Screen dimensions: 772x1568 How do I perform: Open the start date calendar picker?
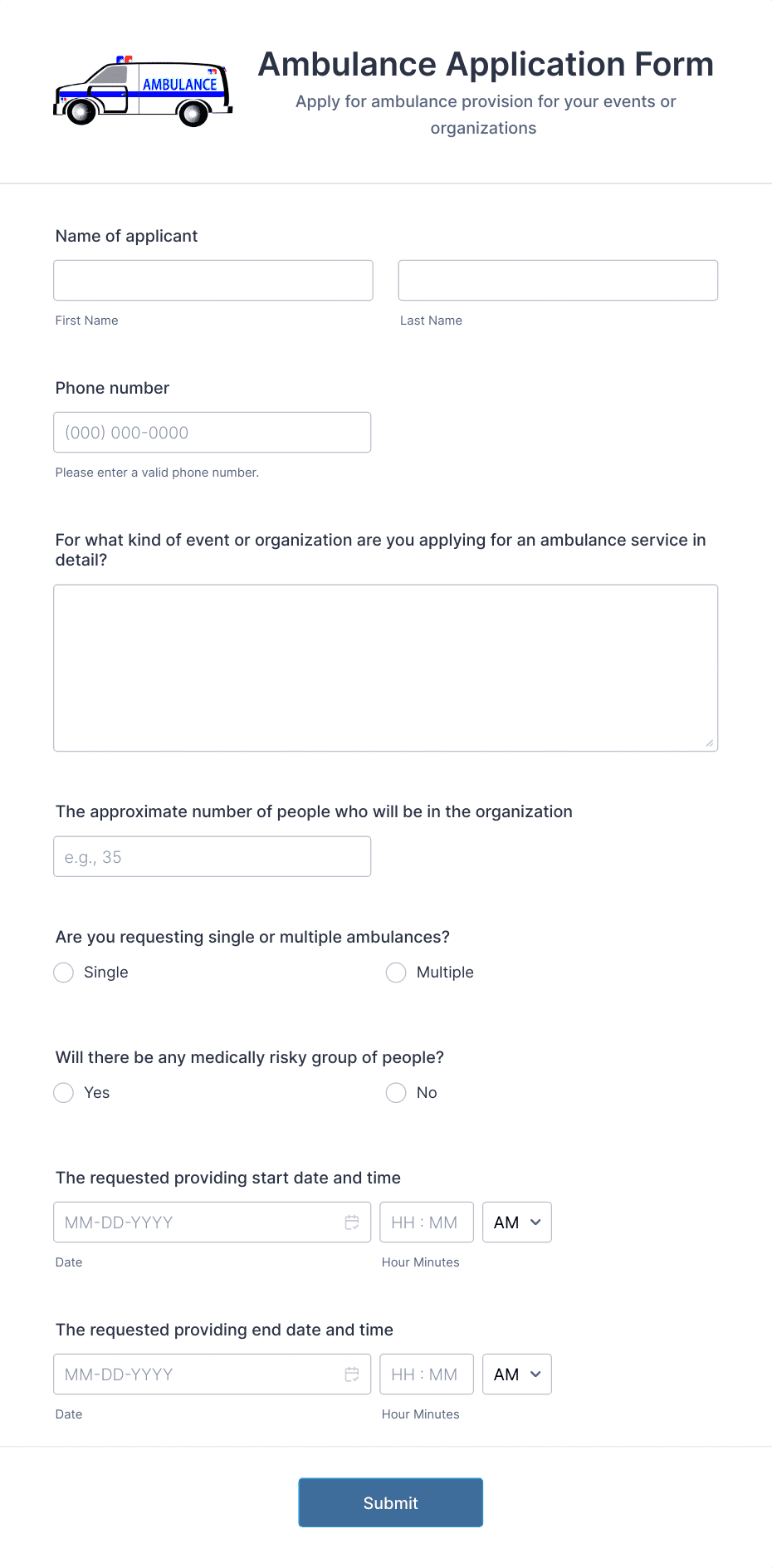pos(352,1222)
